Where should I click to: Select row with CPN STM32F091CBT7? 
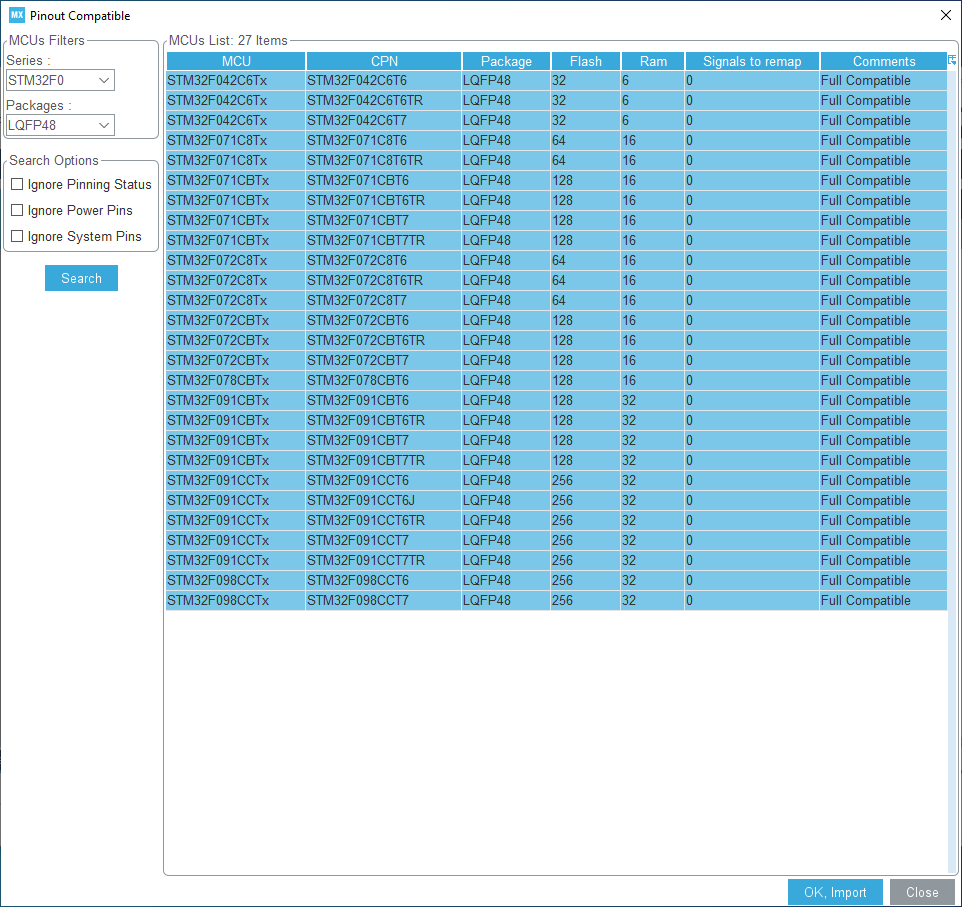556,440
